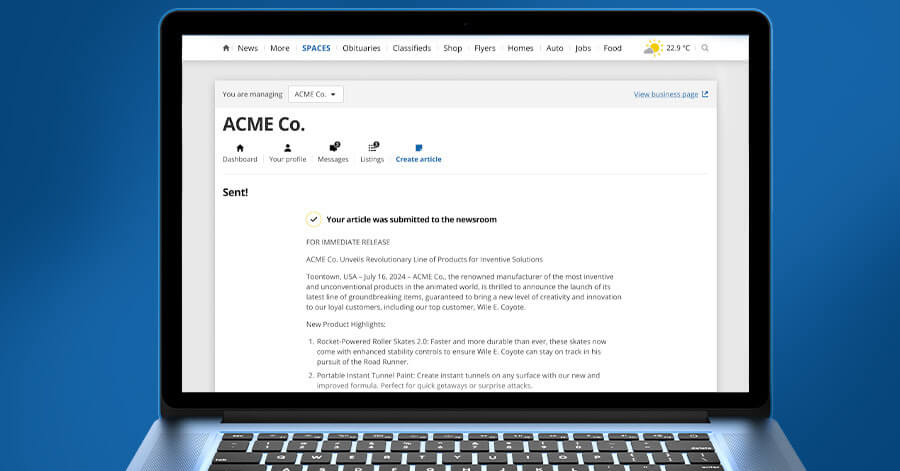Viewport: 900px width, 471px height.
Task: Click the Portable Instant Tunnel Paint item
Action: tap(458, 380)
